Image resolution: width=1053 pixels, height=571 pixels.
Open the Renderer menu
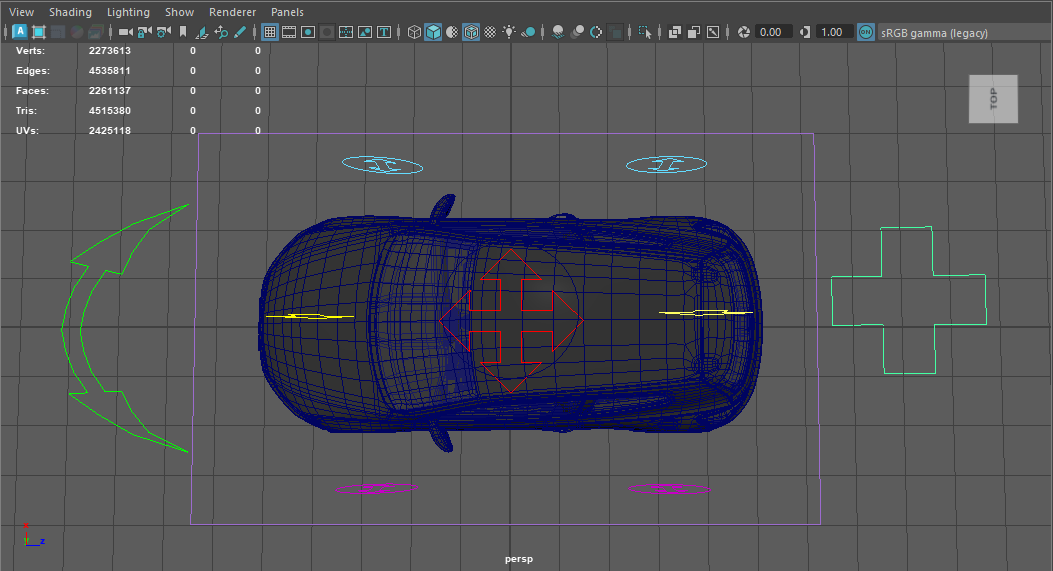click(x=232, y=12)
